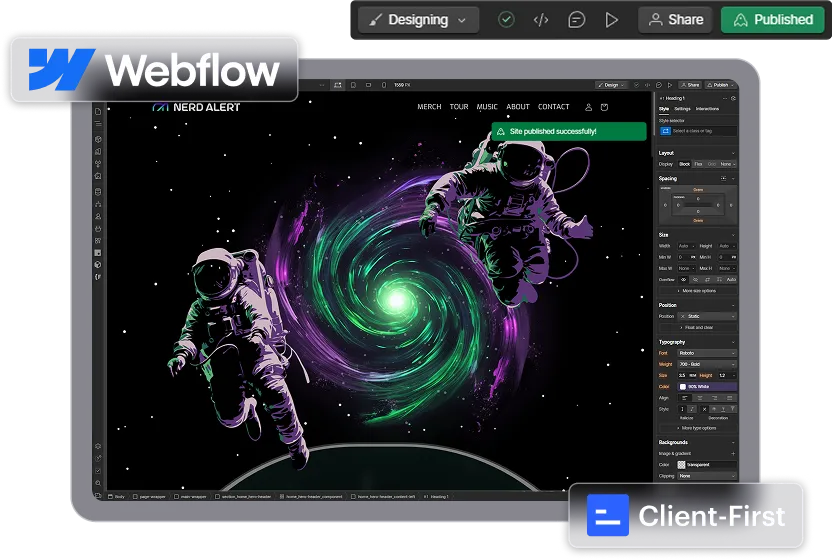Switch to the Style tab

point(664,109)
